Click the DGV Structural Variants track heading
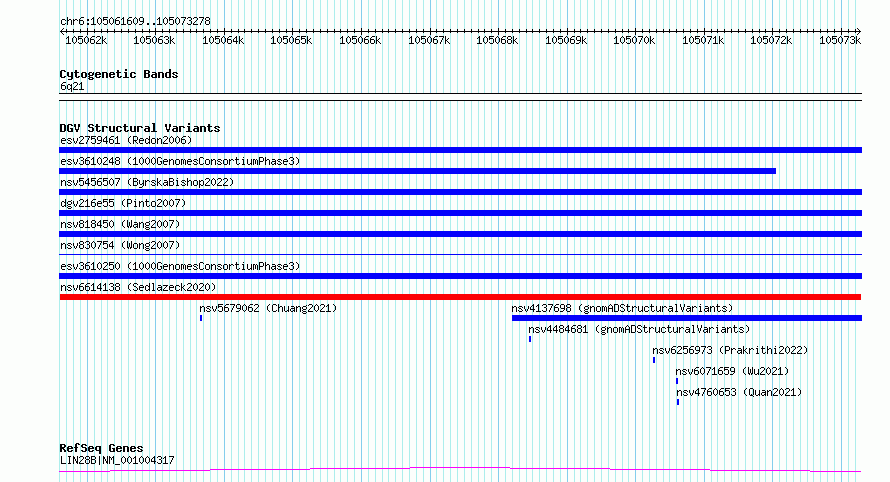 click(140, 128)
